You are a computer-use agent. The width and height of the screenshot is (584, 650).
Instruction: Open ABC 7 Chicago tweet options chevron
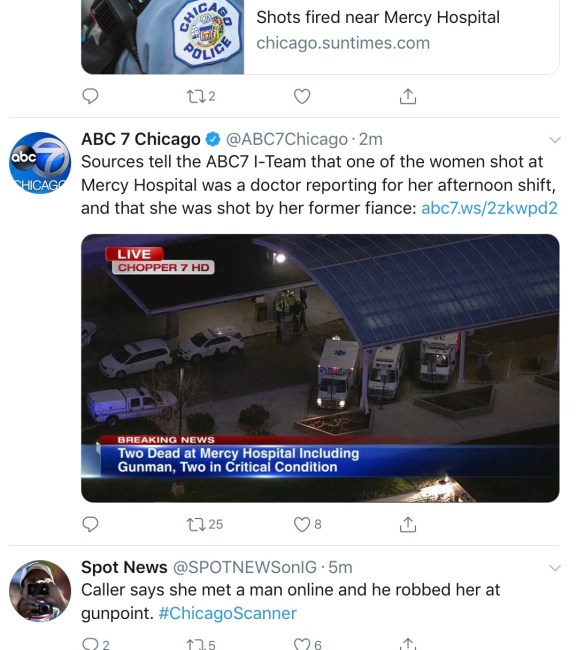coord(555,140)
